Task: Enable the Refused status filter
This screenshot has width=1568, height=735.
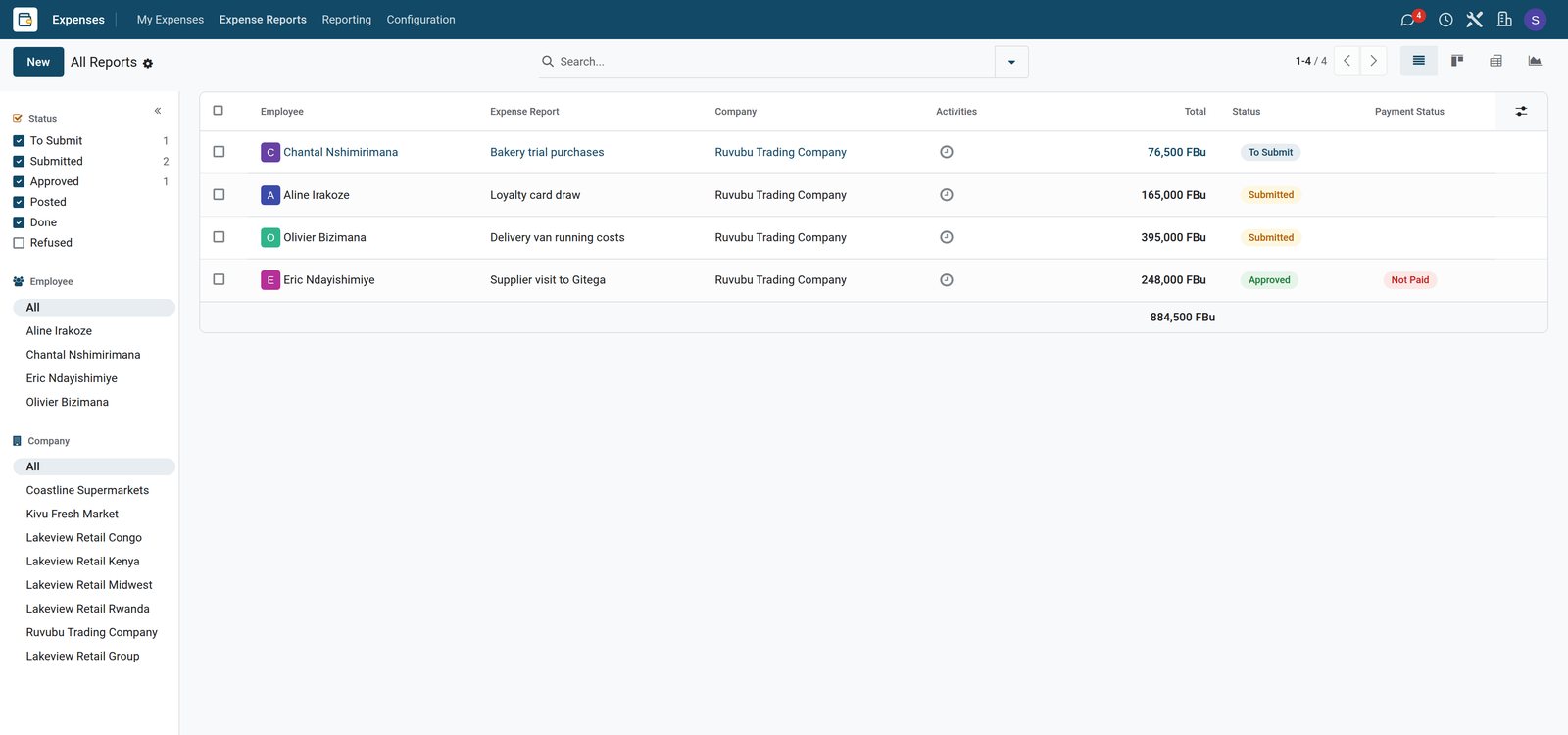Action: pyautogui.click(x=19, y=243)
